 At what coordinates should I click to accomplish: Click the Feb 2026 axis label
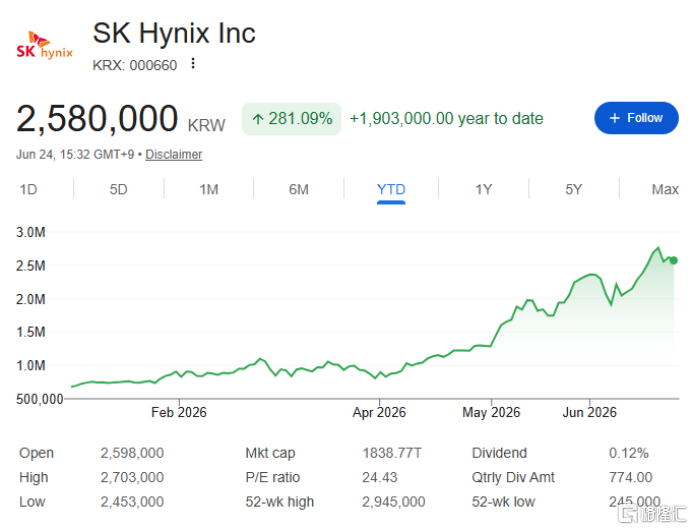[179, 412]
